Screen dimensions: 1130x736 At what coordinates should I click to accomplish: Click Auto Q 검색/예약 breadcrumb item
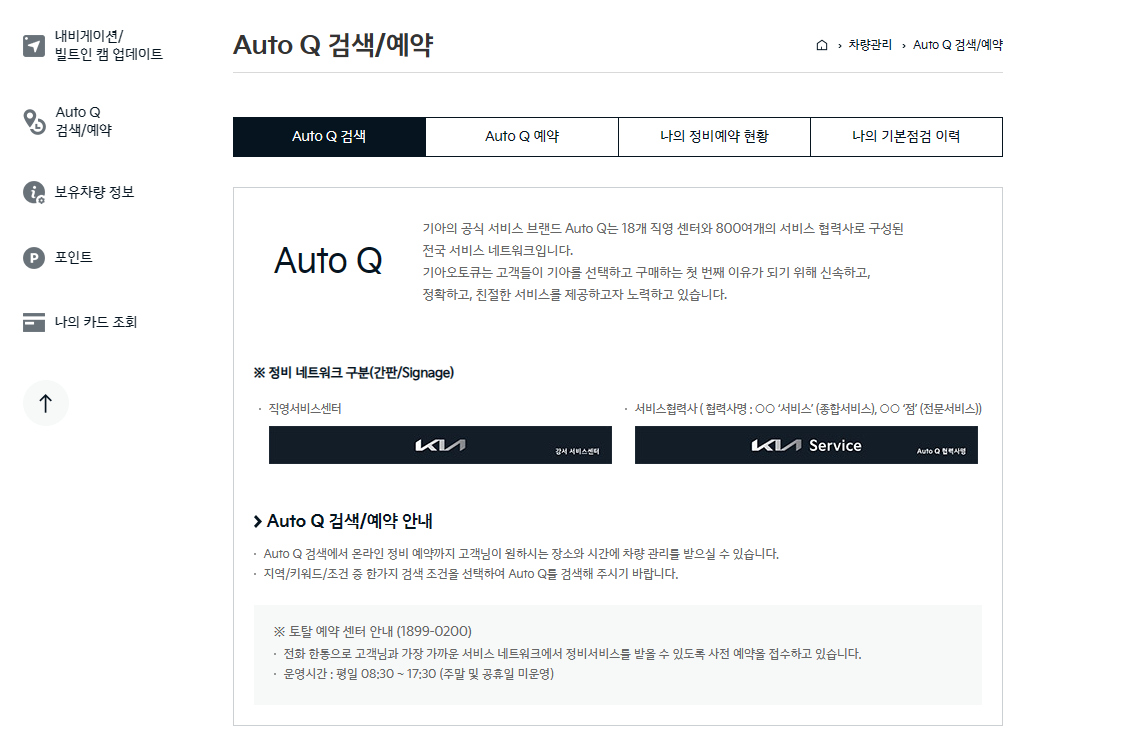click(x=958, y=45)
